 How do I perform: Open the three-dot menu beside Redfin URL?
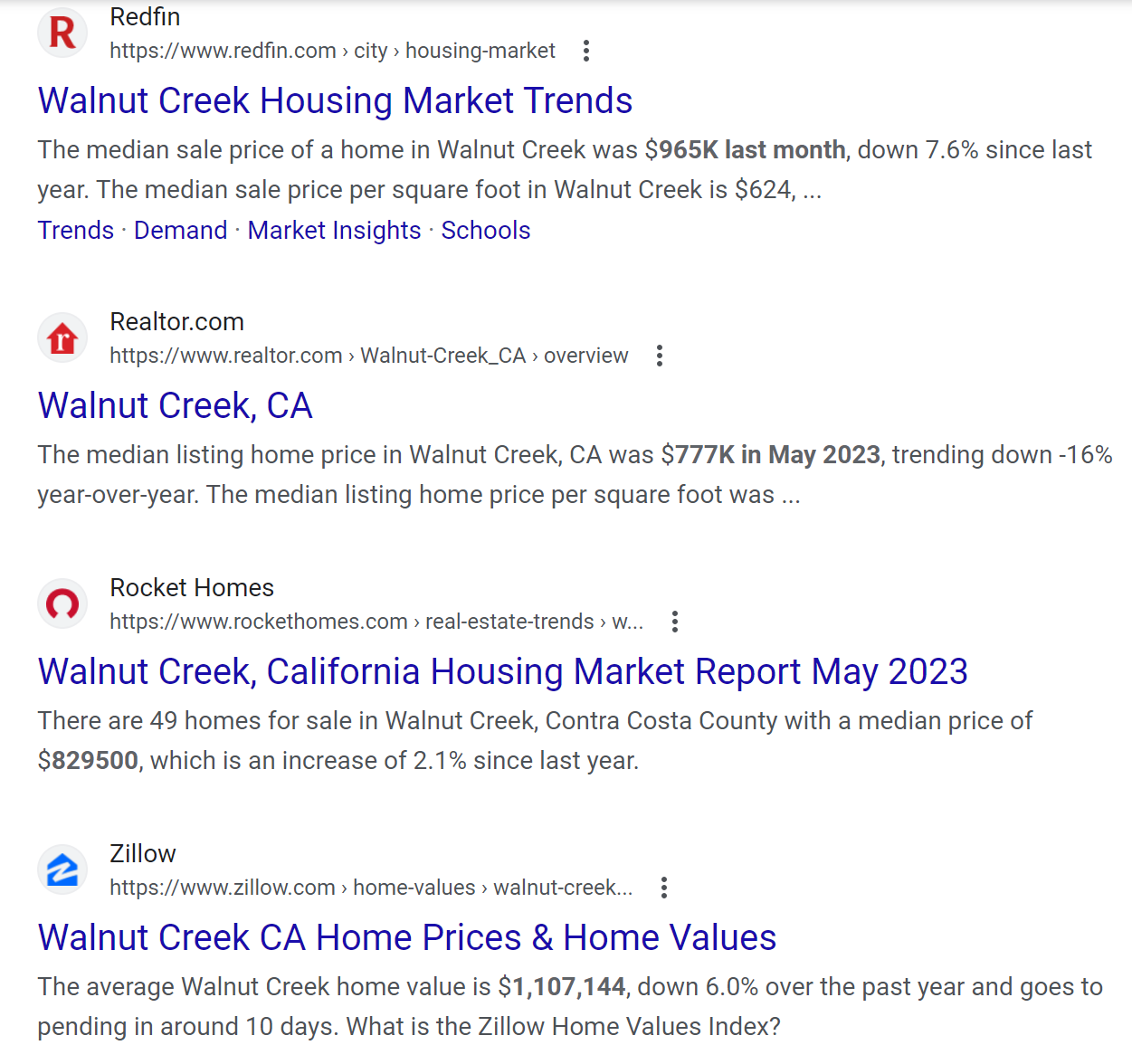[x=586, y=51]
